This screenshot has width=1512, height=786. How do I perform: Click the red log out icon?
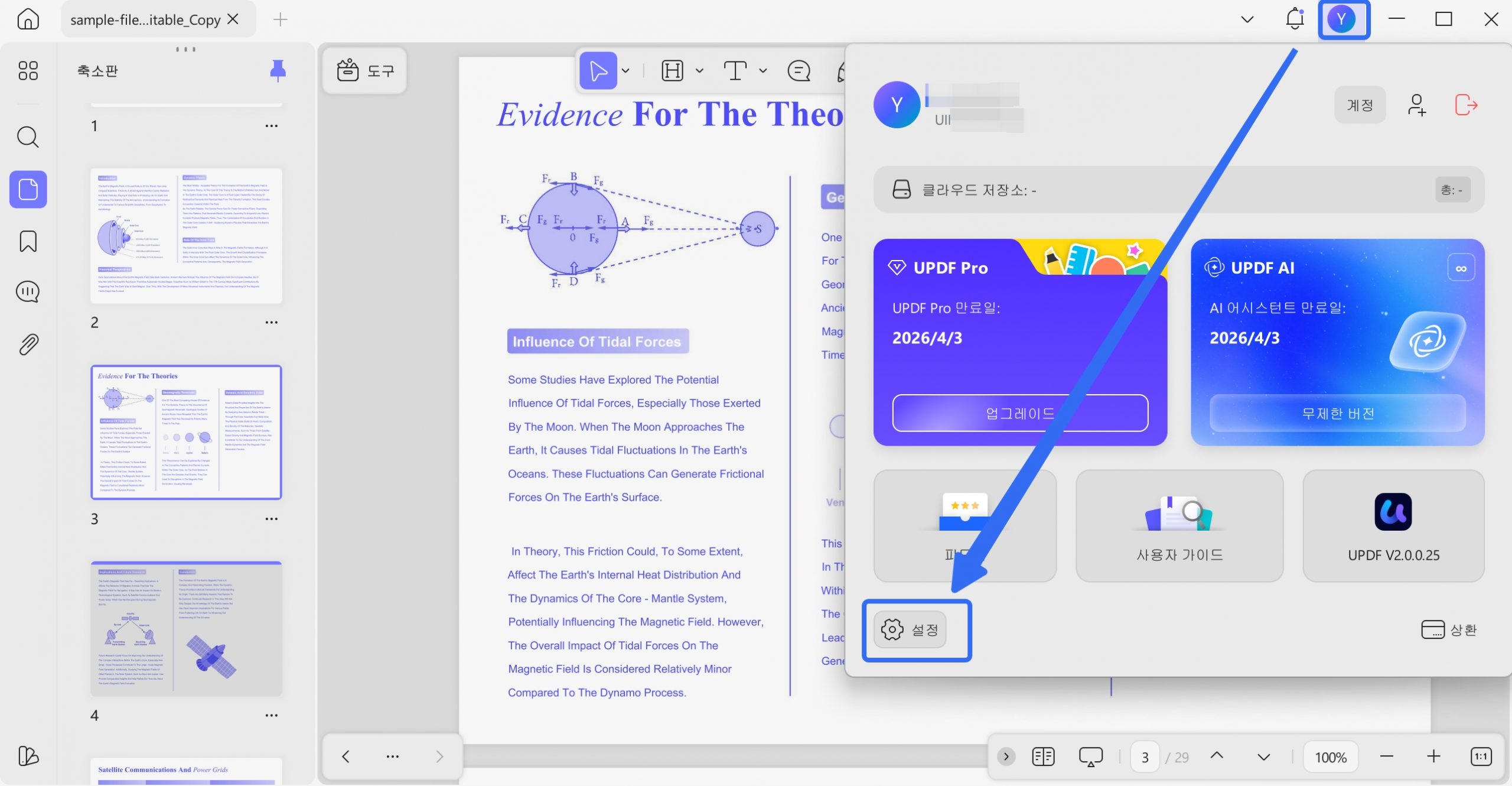click(x=1465, y=105)
